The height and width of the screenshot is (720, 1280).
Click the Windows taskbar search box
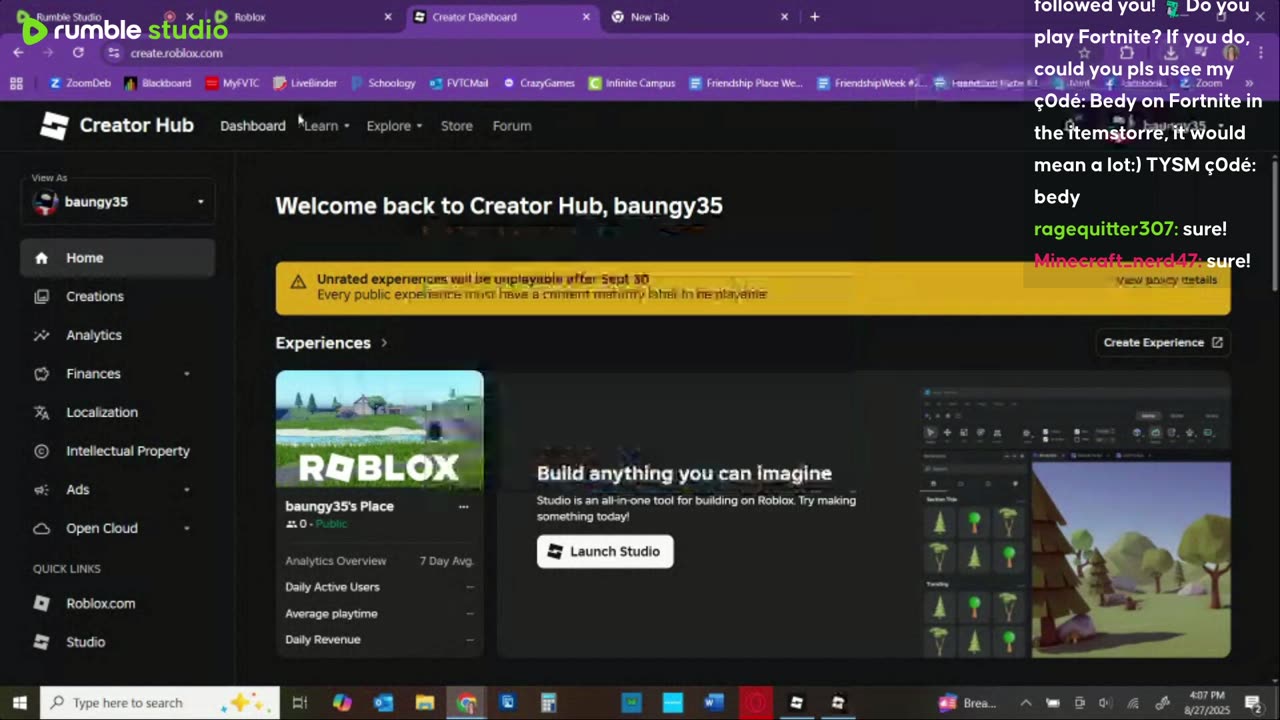point(160,703)
